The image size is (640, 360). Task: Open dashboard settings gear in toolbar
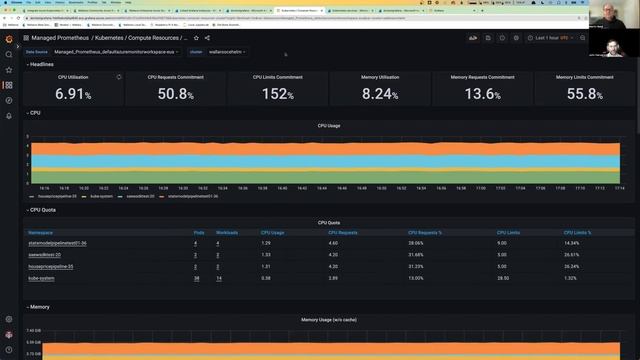click(516, 38)
